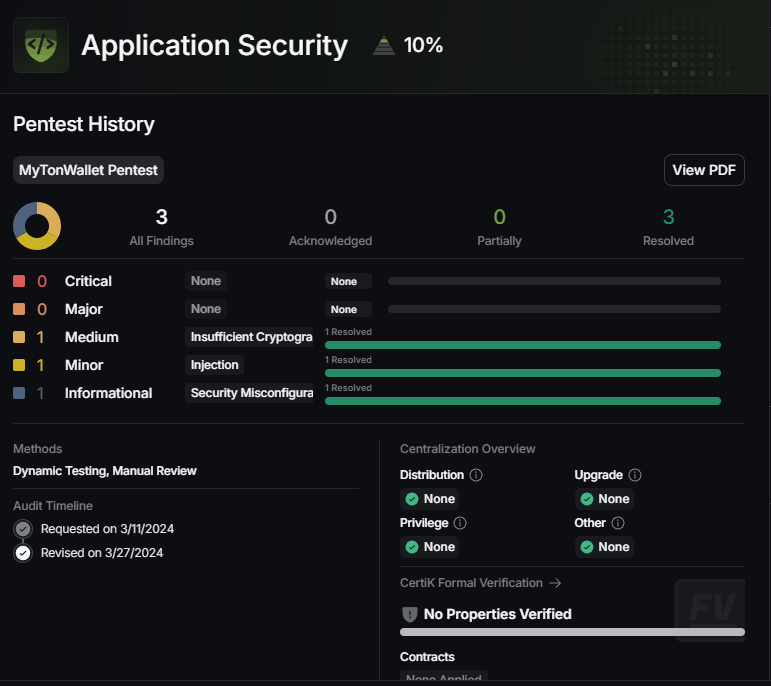This screenshot has width=771, height=686.
Task: Click the findings donut chart
Action: (37, 226)
